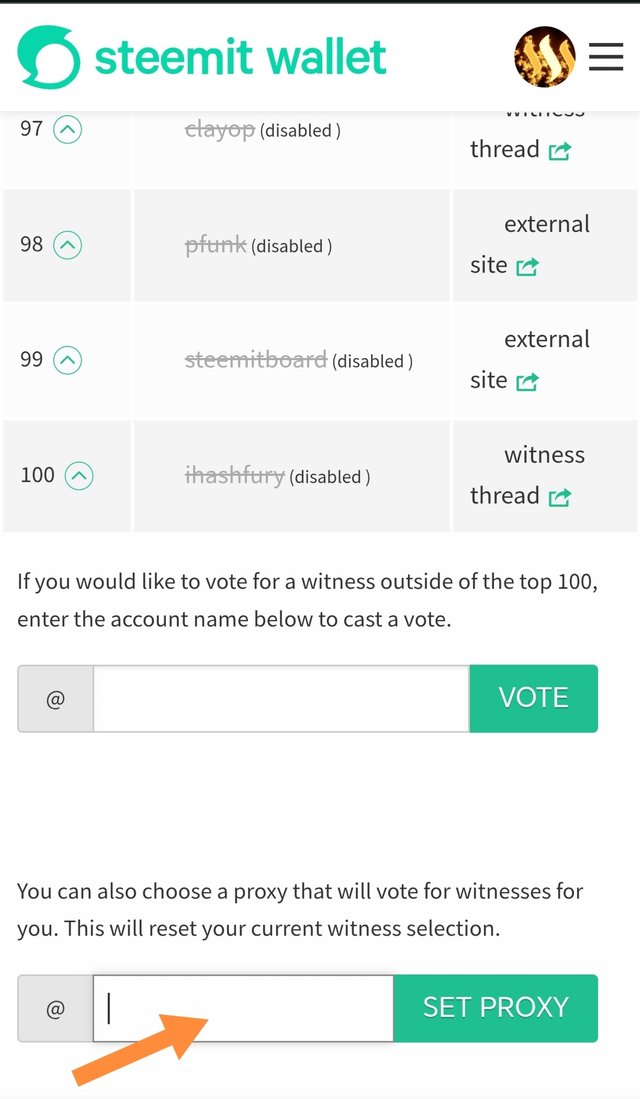
Task: Click the pfunk witness name
Action: tap(215, 245)
